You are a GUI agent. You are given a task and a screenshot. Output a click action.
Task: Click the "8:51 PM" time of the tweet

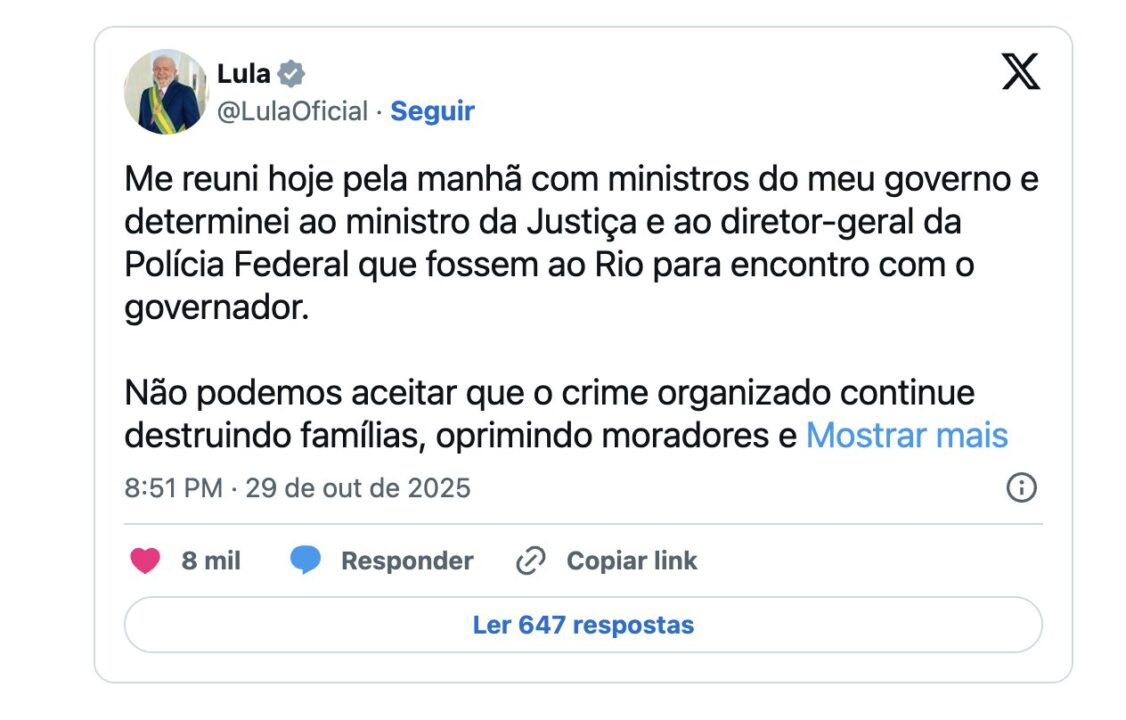(173, 488)
